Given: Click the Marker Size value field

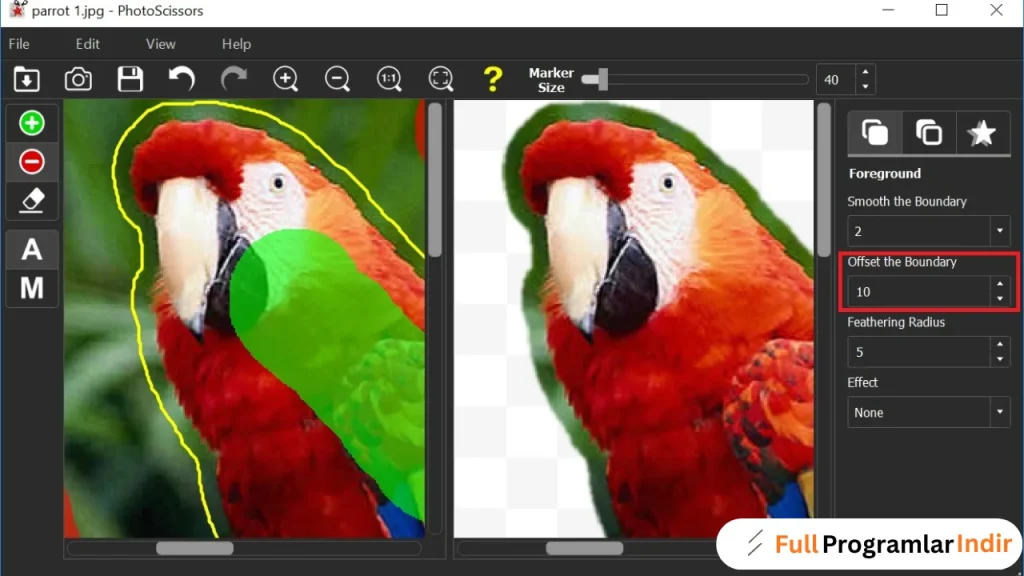Looking at the screenshot, I should [x=836, y=80].
